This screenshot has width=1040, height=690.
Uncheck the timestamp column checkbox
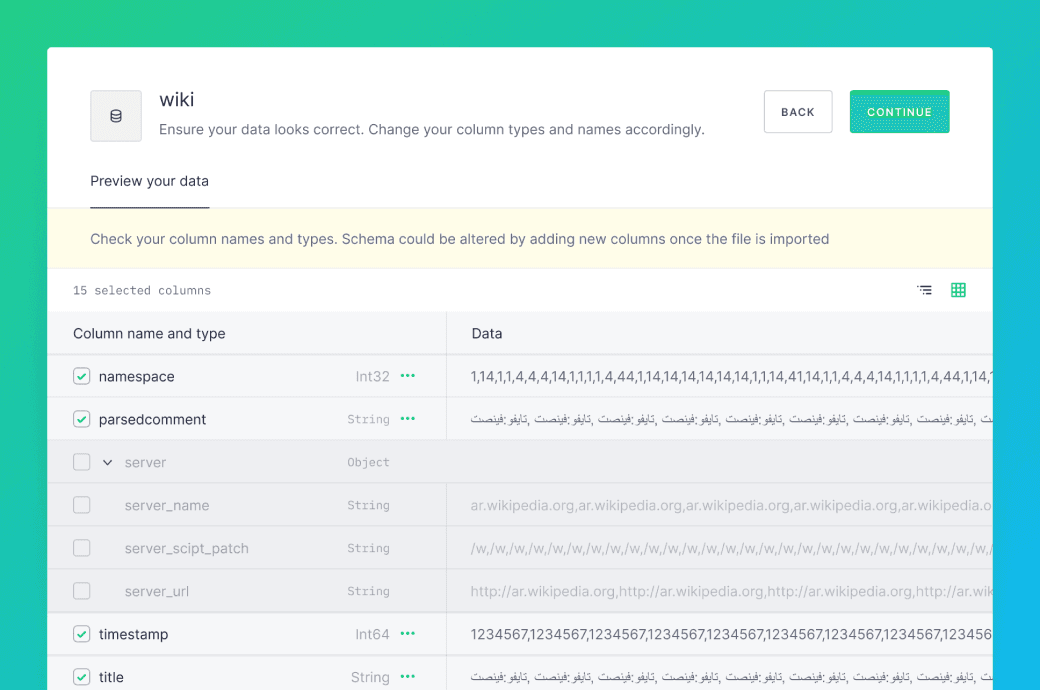point(82,634)
